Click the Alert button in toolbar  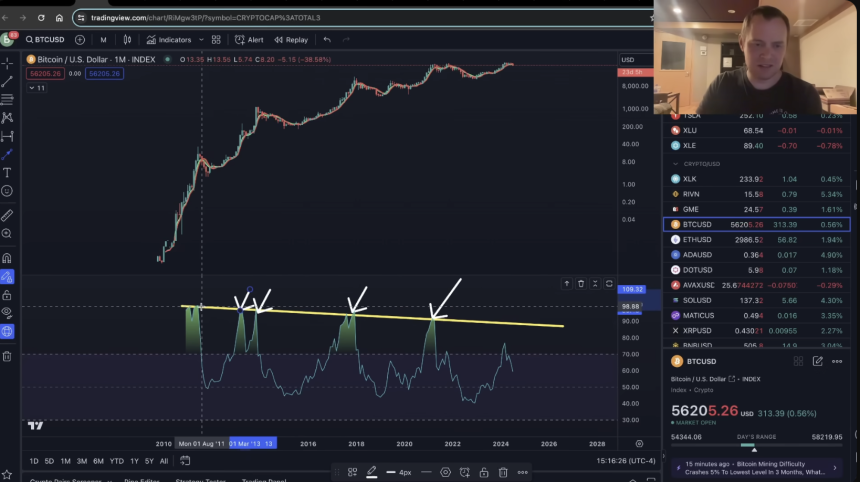(249, 40)
